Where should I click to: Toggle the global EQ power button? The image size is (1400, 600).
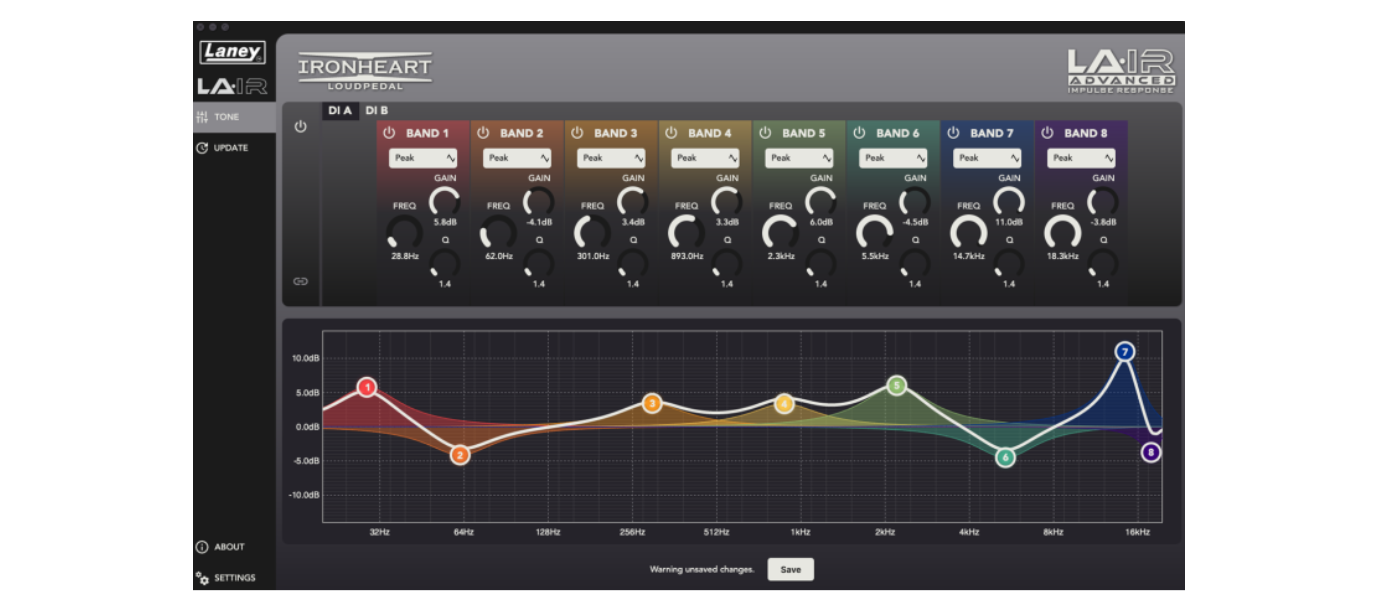tap(301, 127)
